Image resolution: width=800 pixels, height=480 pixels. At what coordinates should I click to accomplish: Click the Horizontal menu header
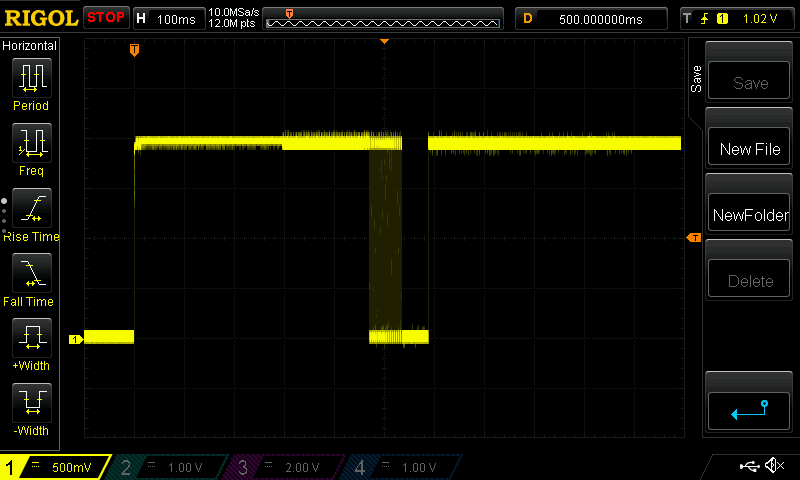(x=30, y=45)
